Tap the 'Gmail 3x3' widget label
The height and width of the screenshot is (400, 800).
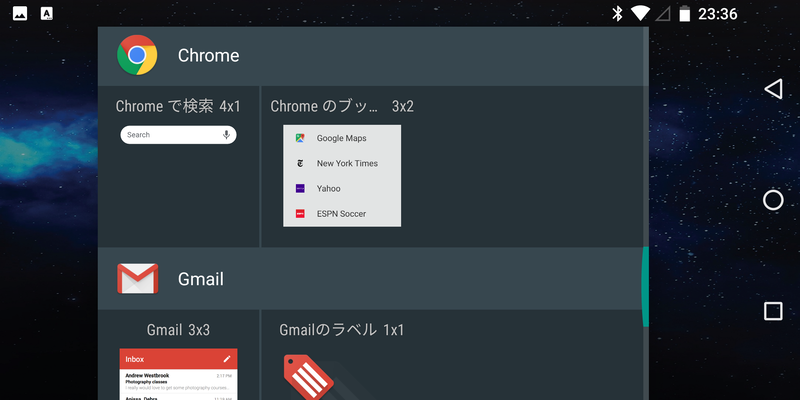[178, 330]
